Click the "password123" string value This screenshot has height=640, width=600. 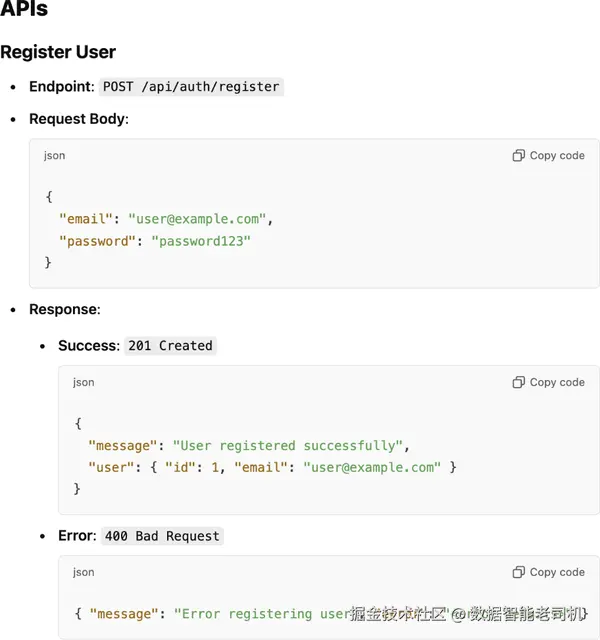(200, 241)
